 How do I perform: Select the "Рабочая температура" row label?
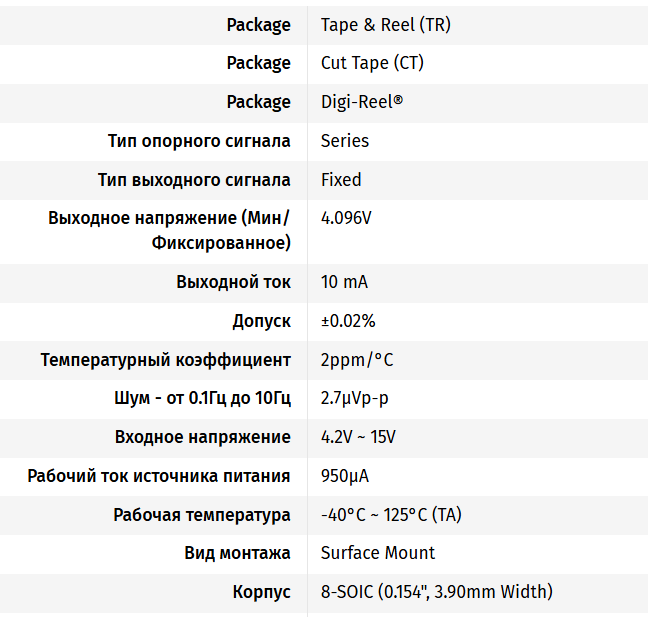coord(202,515)
